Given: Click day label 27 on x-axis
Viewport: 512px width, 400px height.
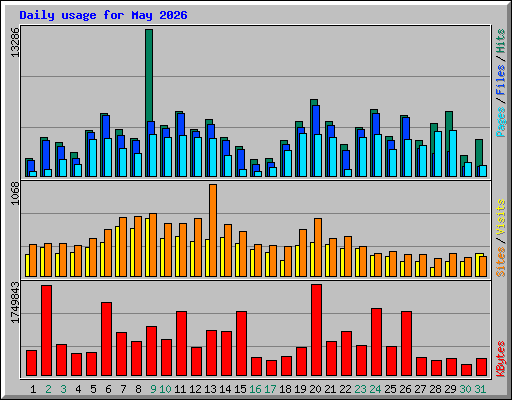Looking at the screenshot, I should point(420,389).
